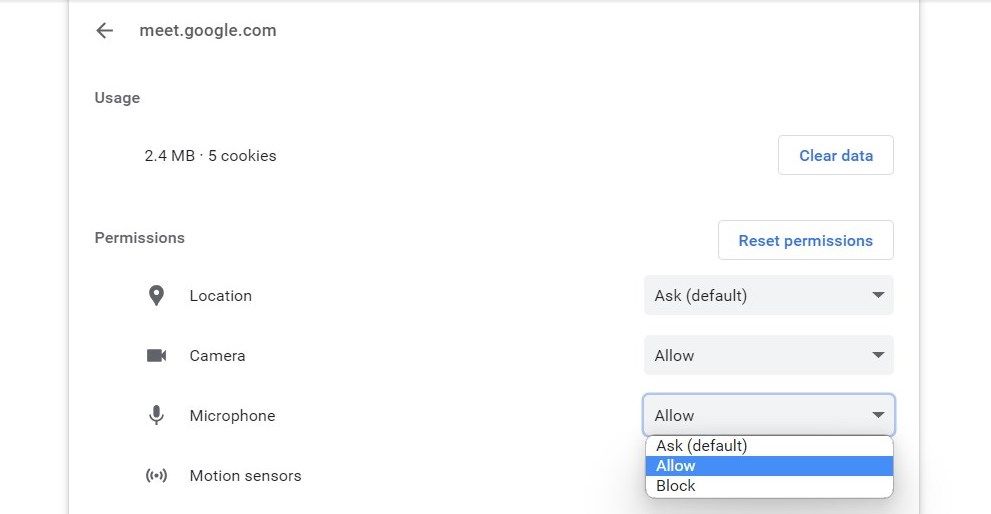
Task: Collapse the Microphone permission dropdown
Action: coord(768,416)
